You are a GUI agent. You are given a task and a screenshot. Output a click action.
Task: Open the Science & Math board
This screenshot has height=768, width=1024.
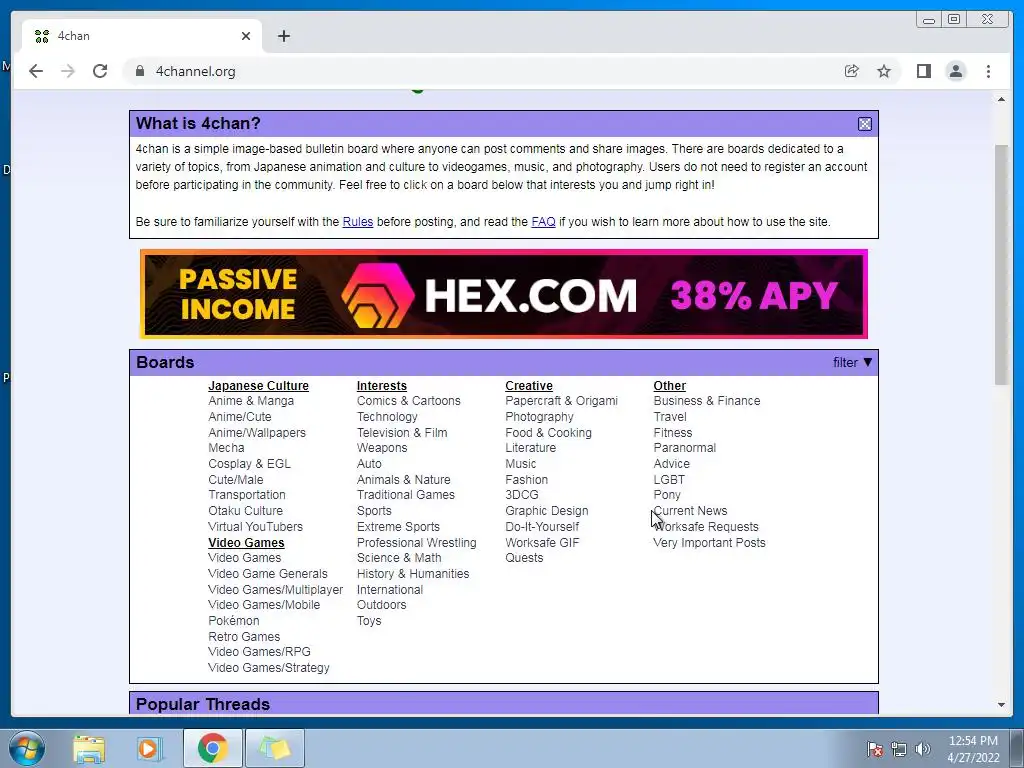[399, 558]
